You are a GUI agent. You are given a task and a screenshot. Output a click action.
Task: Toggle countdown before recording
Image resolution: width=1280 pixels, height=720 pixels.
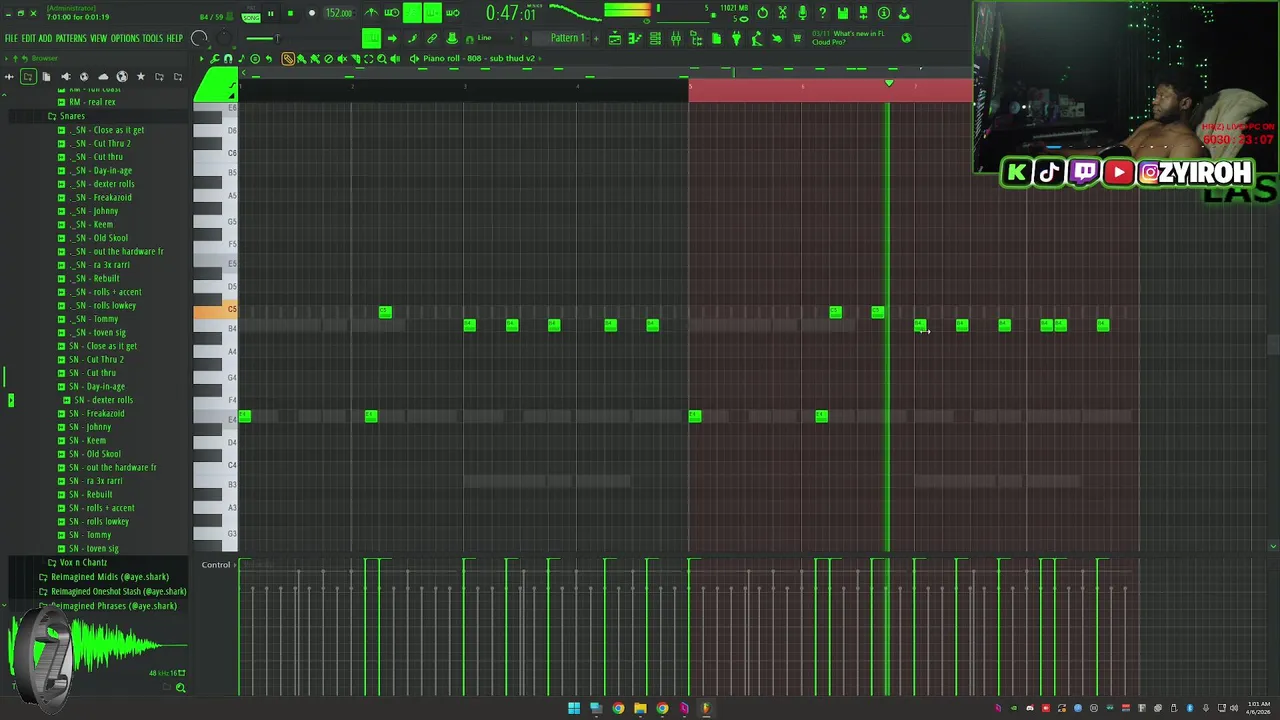pos(412,13)
